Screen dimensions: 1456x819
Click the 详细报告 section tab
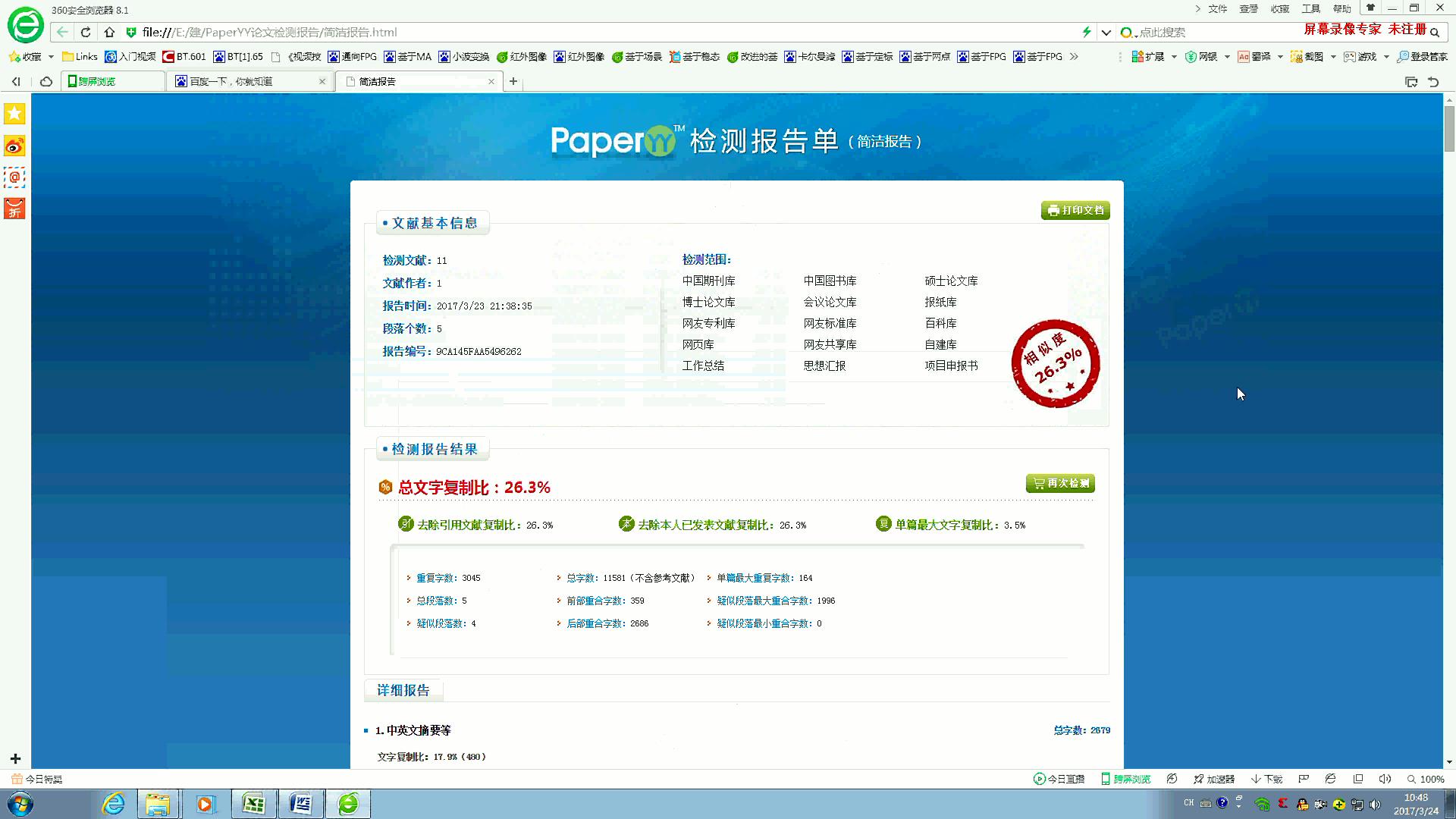tap(403, 690)
